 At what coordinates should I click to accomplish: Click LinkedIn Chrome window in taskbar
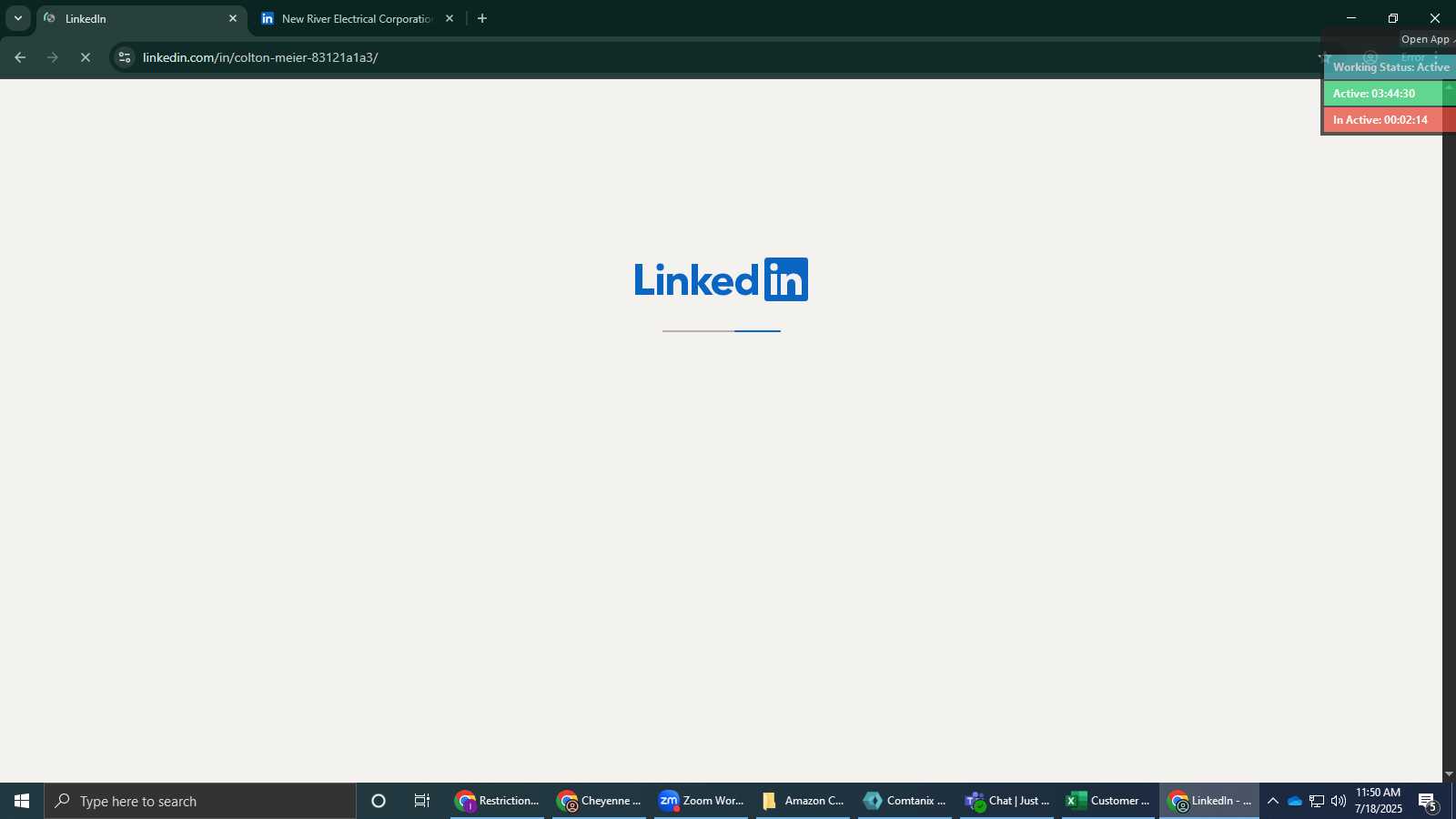[x=1209, y=801]
